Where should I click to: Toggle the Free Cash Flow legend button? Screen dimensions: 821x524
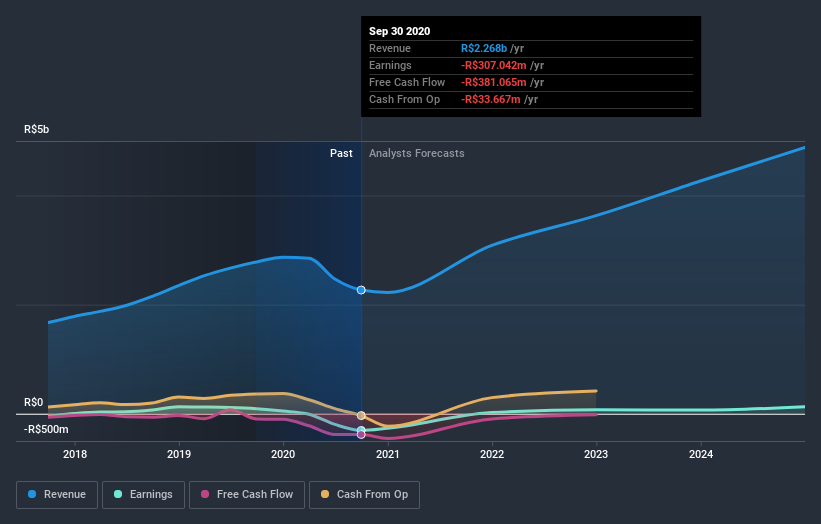[x=247, y=495]
